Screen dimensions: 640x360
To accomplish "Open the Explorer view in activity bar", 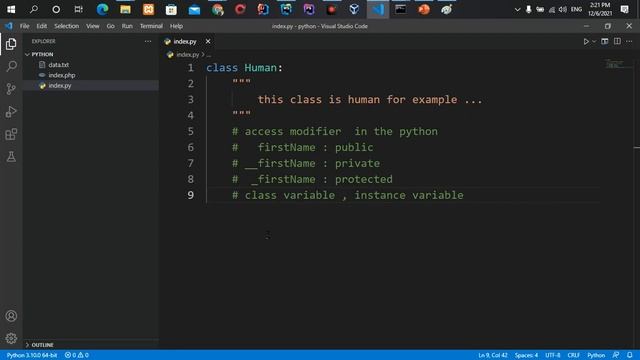I will click(11, 44).
